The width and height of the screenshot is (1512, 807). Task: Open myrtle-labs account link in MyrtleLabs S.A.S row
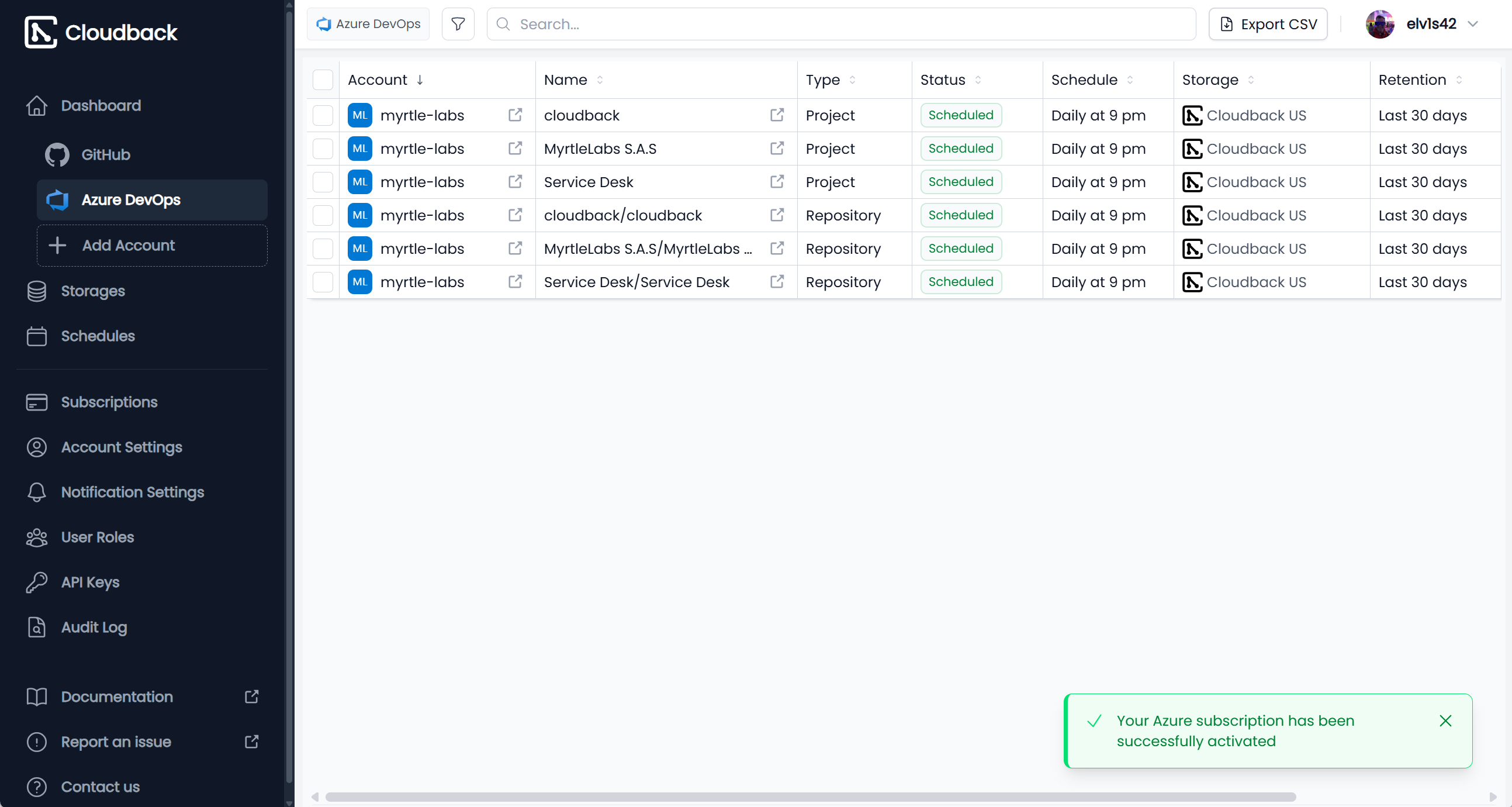[x=515, y=149]
